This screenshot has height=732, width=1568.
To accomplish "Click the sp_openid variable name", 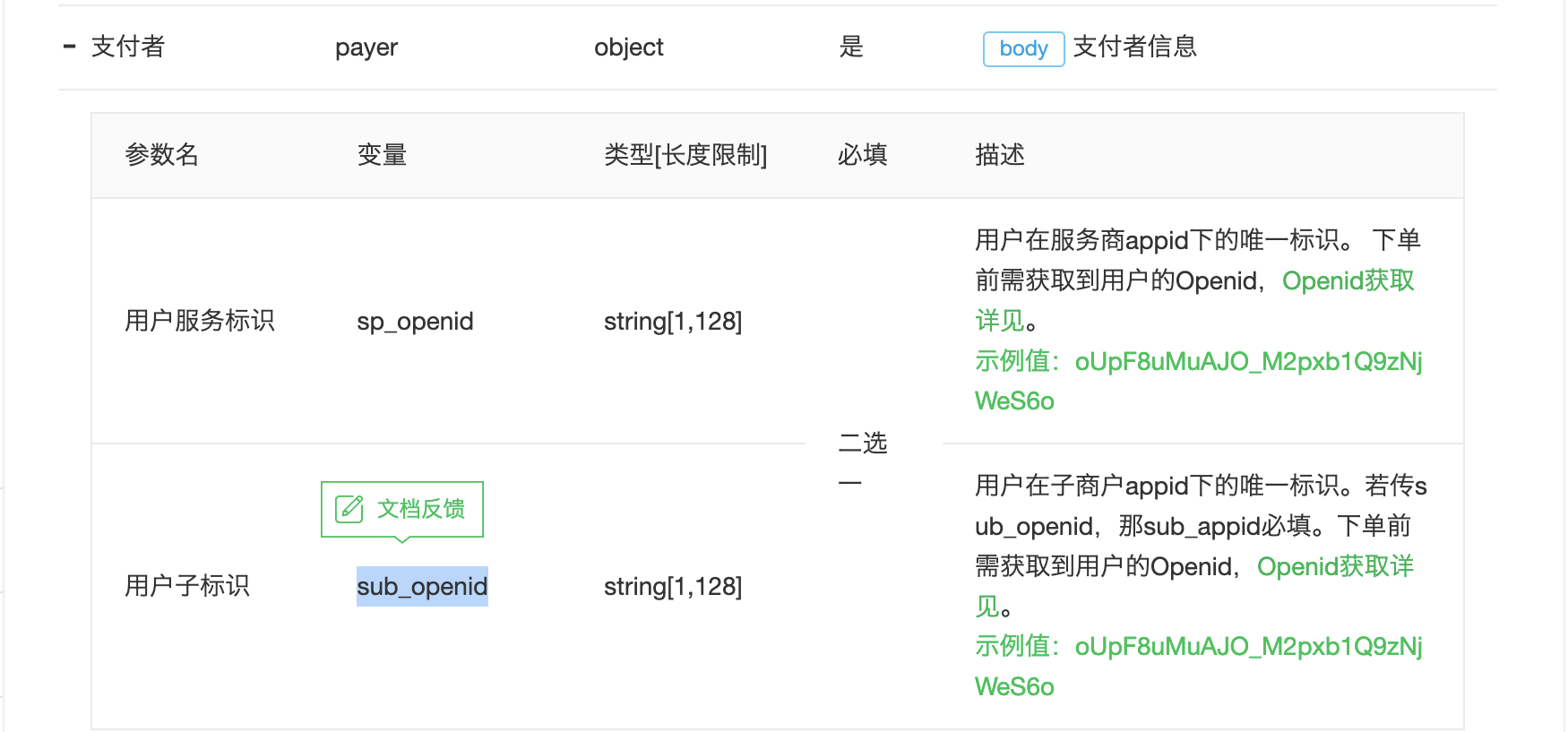I will click(415, 322).
